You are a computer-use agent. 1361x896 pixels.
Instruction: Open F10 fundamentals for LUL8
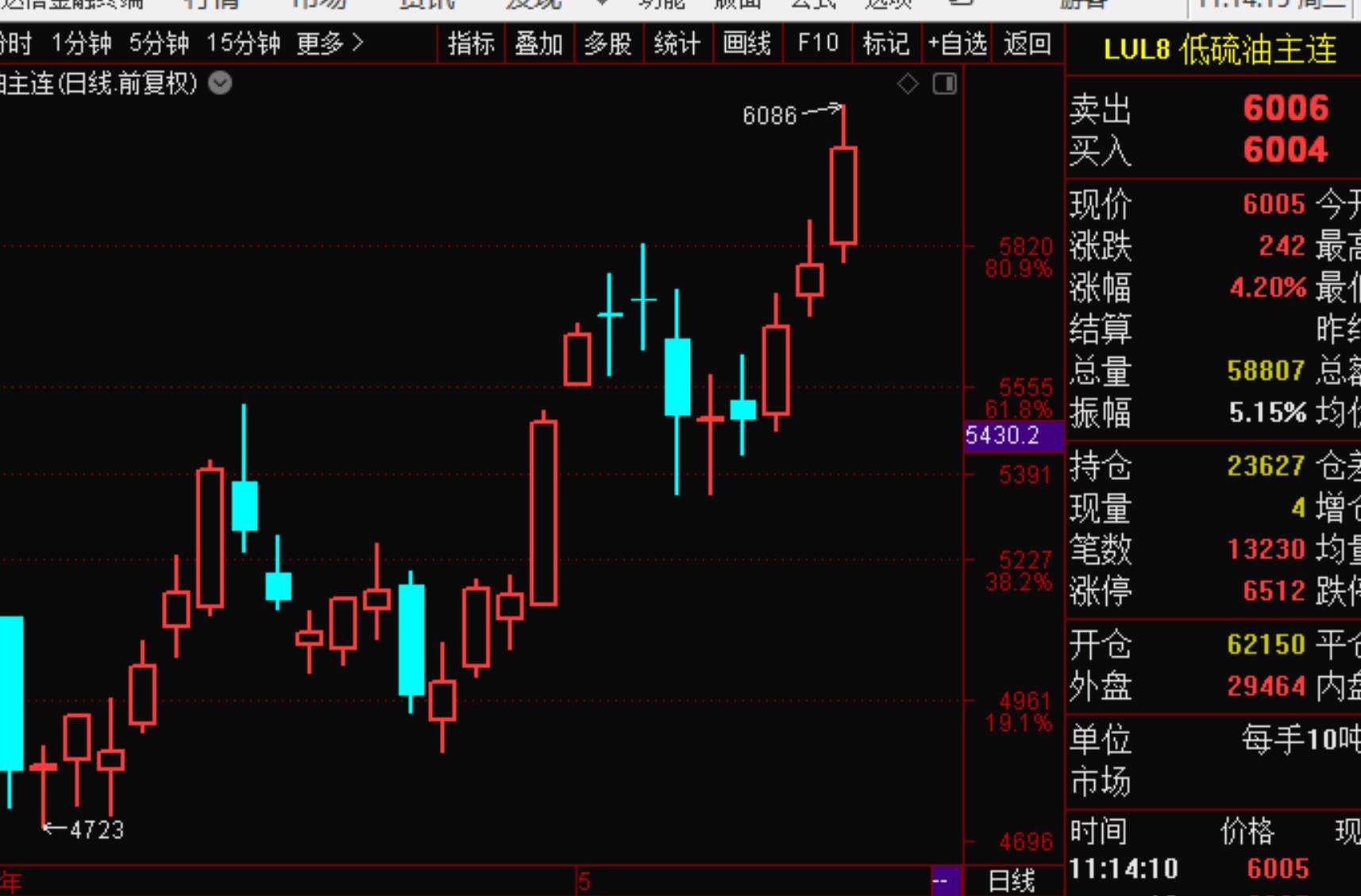click(816, 45)
